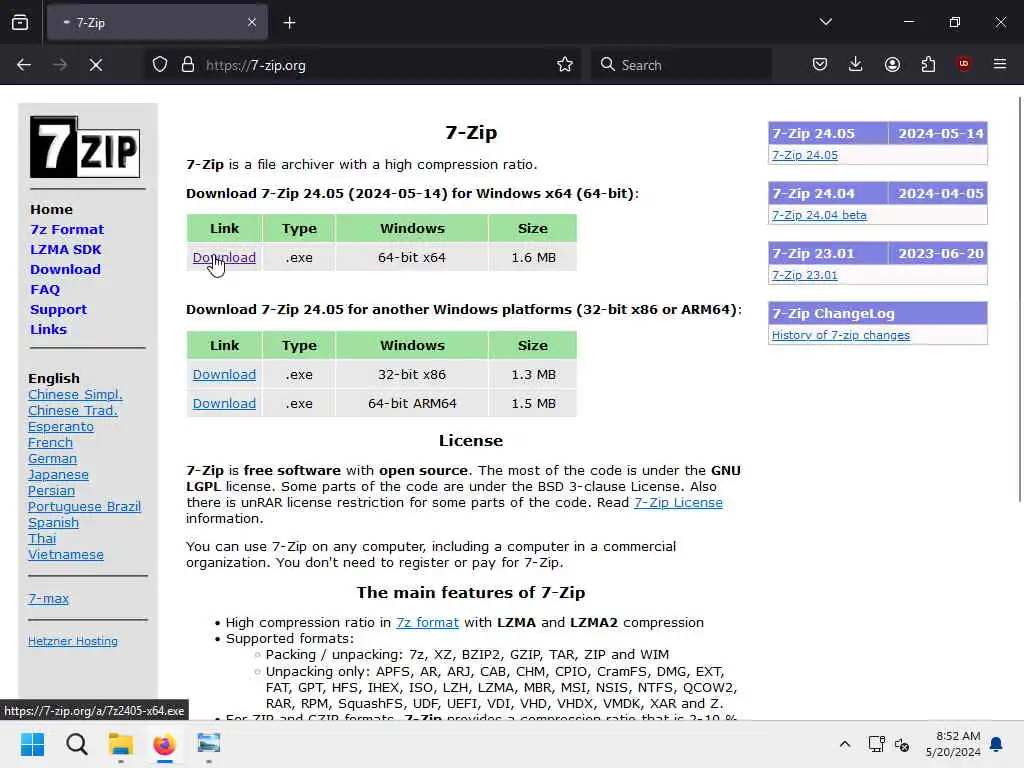This screenshot has width=1024, height=768.
Task: Click the Search box in toolbar
Action: point(682,65)
